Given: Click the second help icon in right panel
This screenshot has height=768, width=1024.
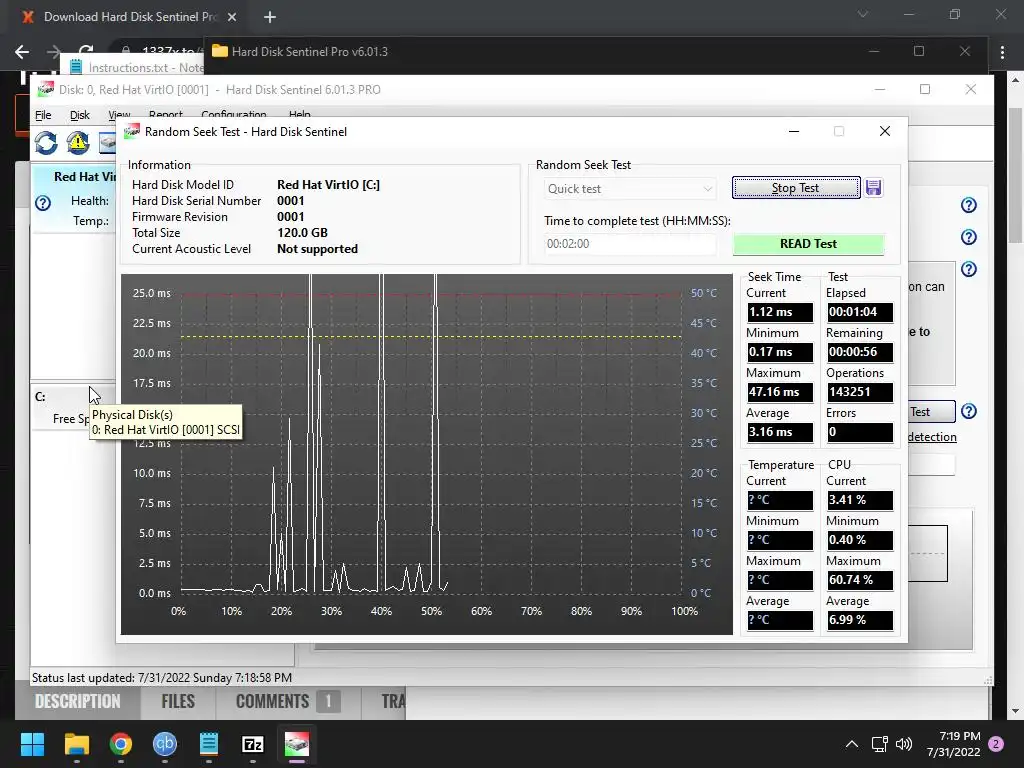Looking at the screenshot, I should pos(968,236).
